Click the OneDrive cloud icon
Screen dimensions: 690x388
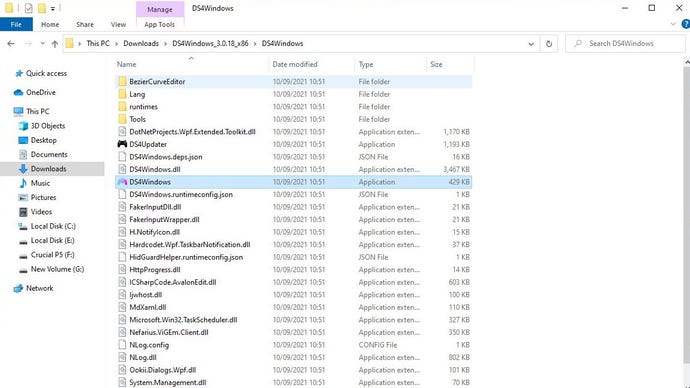tap(18, 92)
